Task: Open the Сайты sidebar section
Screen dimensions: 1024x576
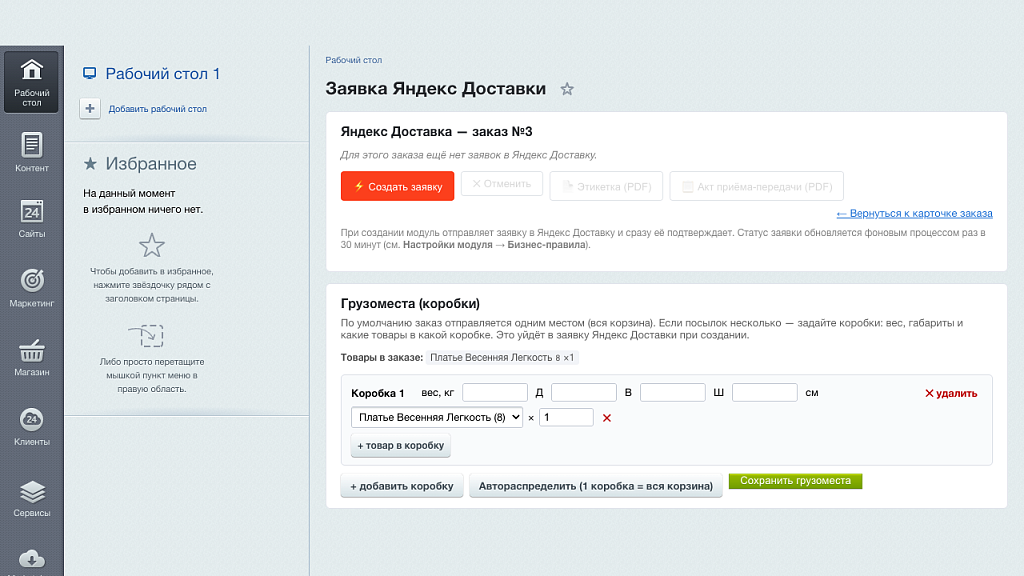Action: (31, 218)
